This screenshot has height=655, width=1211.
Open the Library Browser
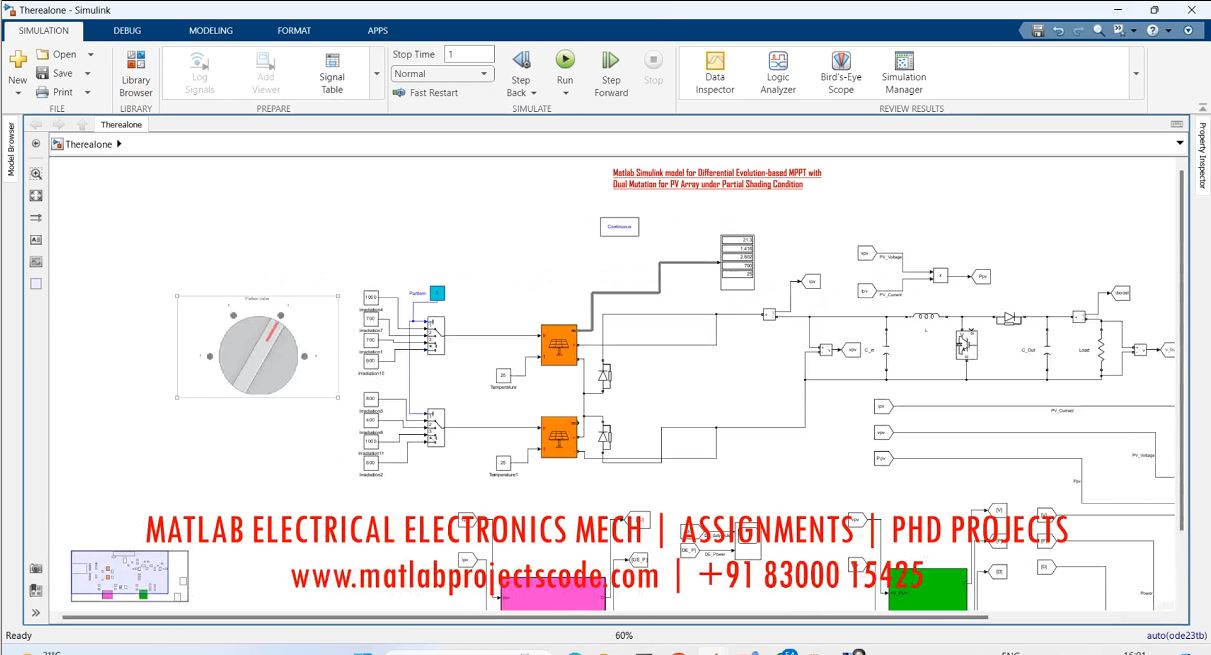click(136, 74)
